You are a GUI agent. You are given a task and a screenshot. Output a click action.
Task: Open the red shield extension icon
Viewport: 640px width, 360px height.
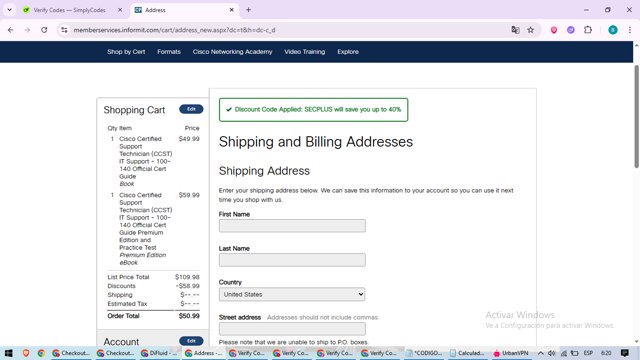(x=554, y=30)
